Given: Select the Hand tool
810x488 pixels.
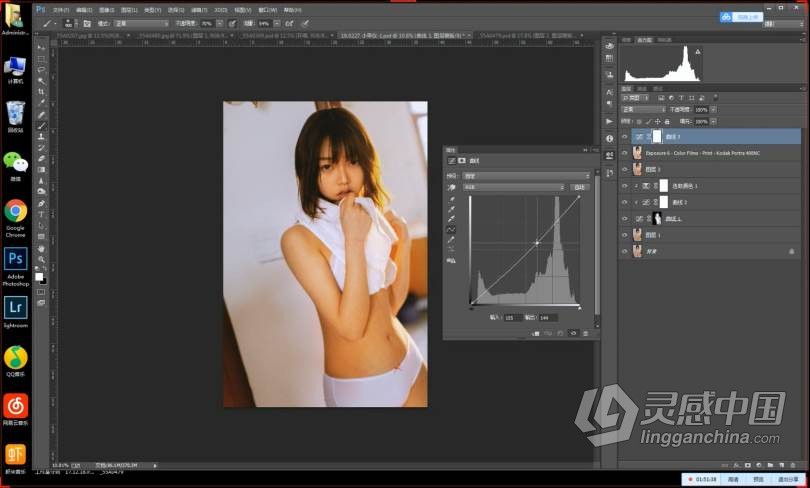Looking at the screenshot, I should pyautogui.click(x=41, y=248).
